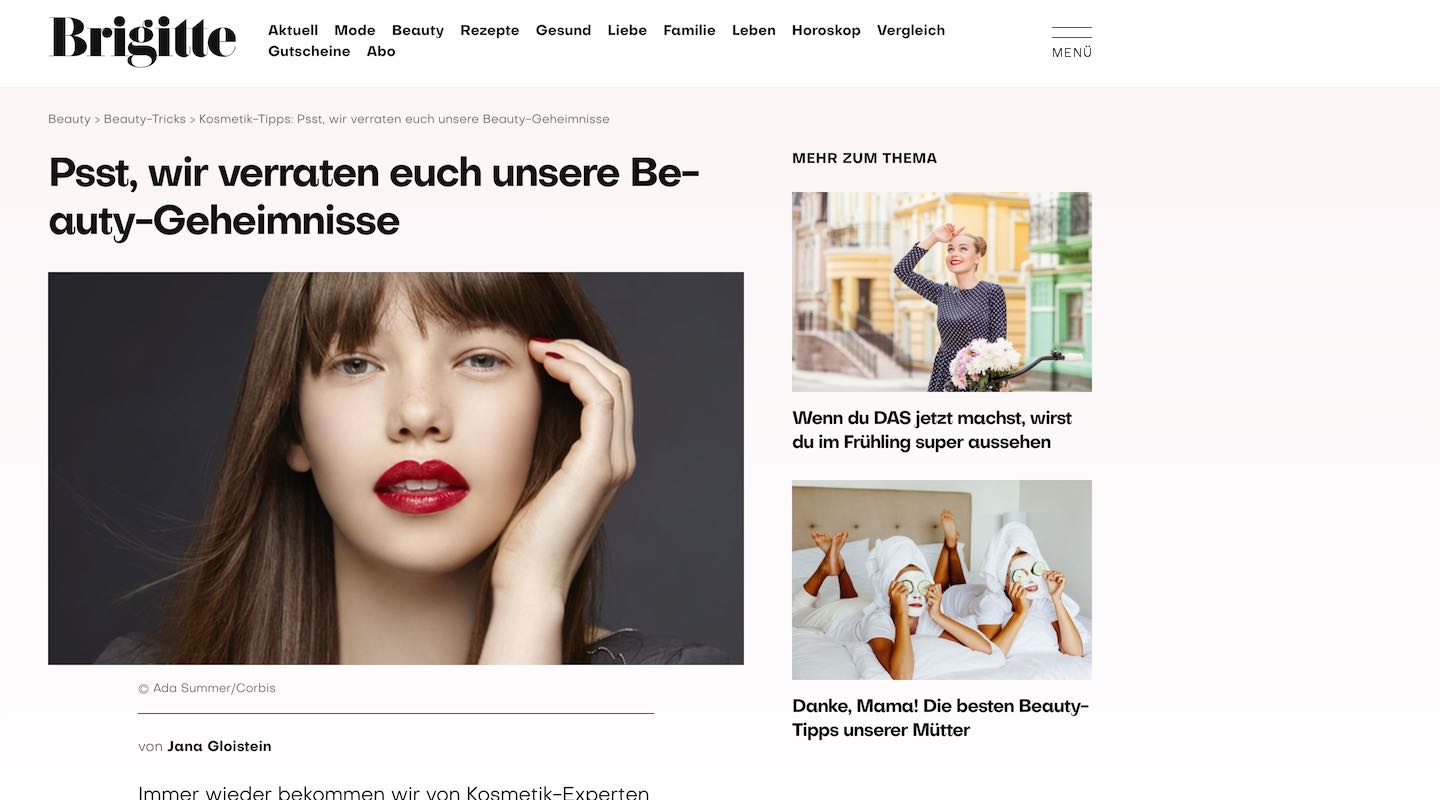
Task: Open the Rezepte navigation item
Action: tap(490, 30)
